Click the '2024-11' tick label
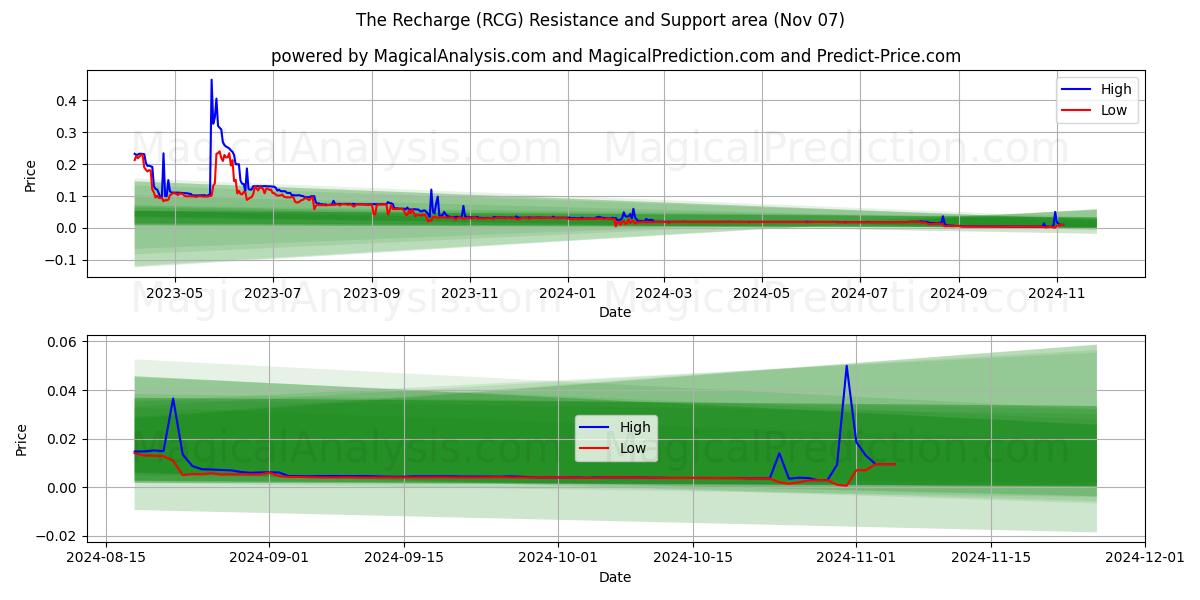The height and width of the screenshot is (600, 1200). tap(1057, 293)
